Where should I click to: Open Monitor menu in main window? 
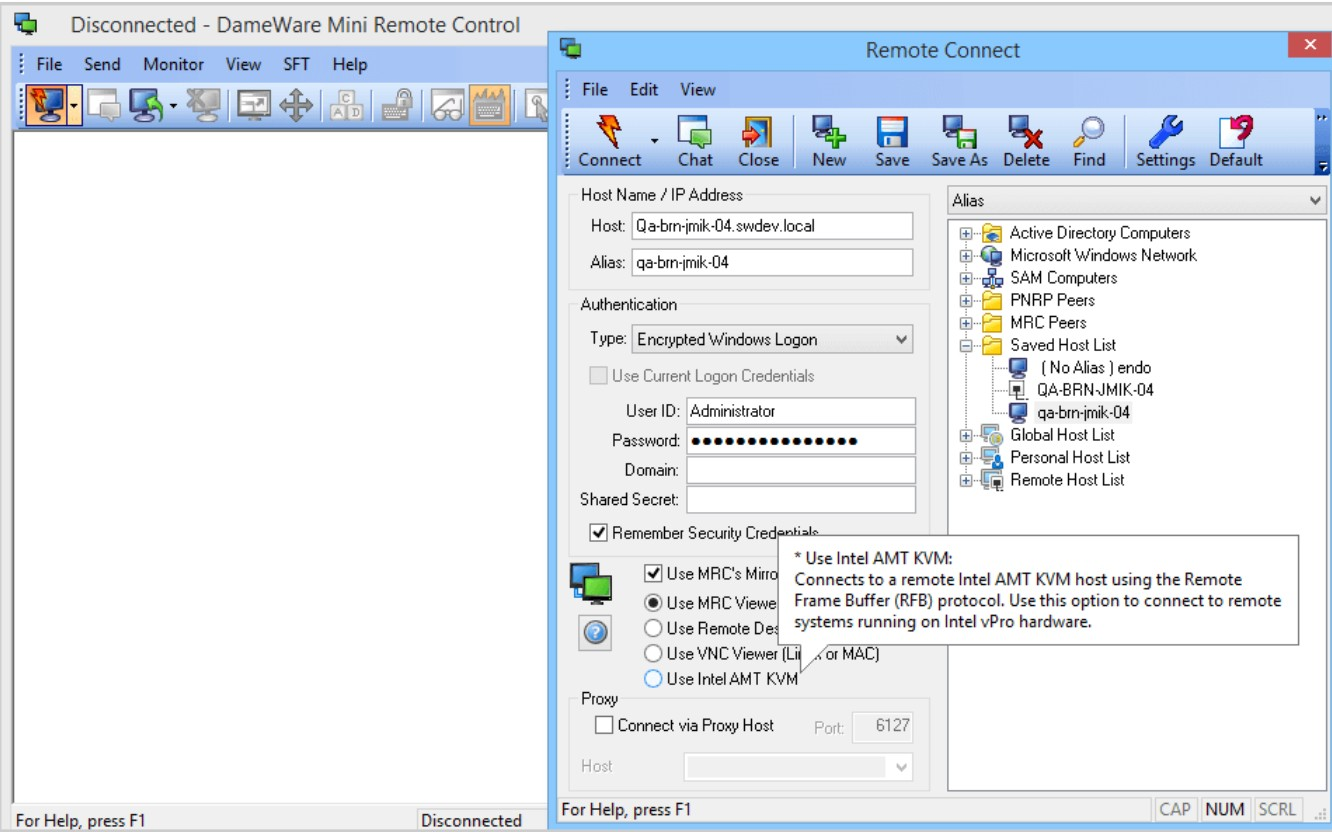(x=173, y=64)
